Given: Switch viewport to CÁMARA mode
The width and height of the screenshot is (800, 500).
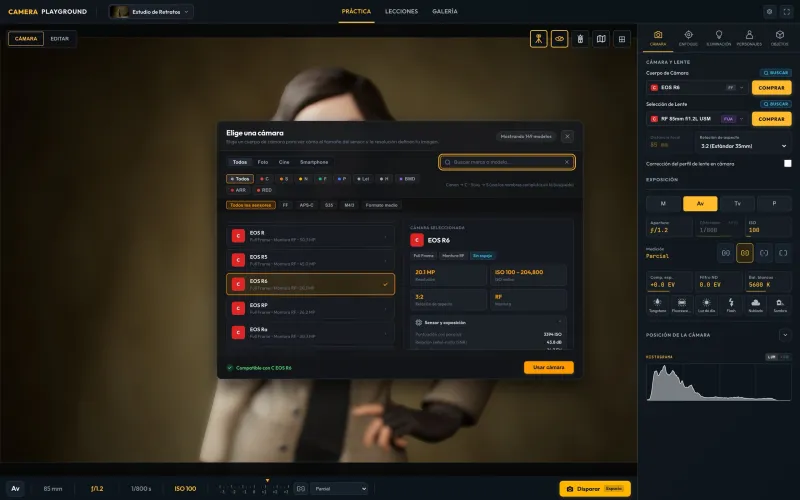Looking at the screenshot, I should click(26, 39).
